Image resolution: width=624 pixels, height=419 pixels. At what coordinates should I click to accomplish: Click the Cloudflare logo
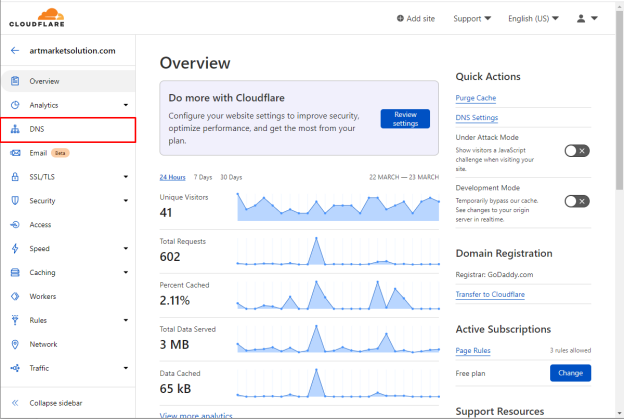[x=37, y=18]
